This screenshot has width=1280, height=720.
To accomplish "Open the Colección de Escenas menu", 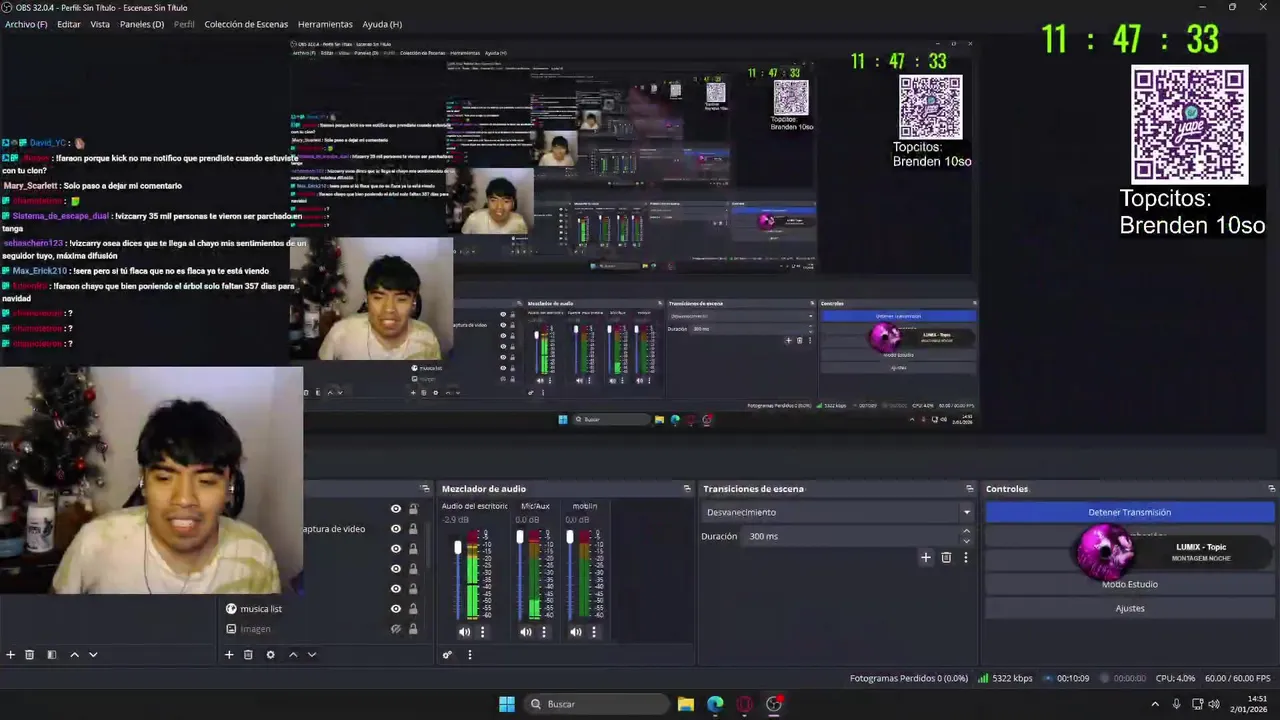I will [246, 24].
